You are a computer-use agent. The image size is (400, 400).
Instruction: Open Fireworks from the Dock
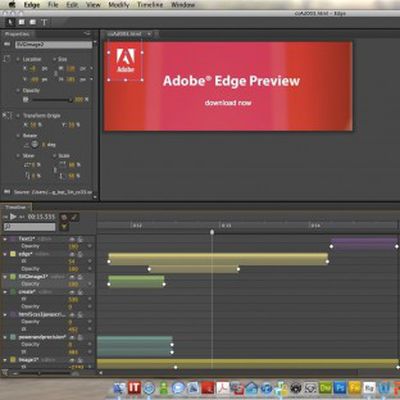pyautogui.click(x=355, y=388)
